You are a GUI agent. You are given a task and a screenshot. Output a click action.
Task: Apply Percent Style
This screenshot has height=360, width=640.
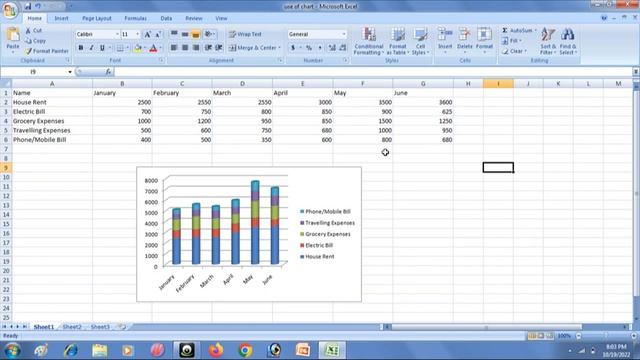[309, 48]
